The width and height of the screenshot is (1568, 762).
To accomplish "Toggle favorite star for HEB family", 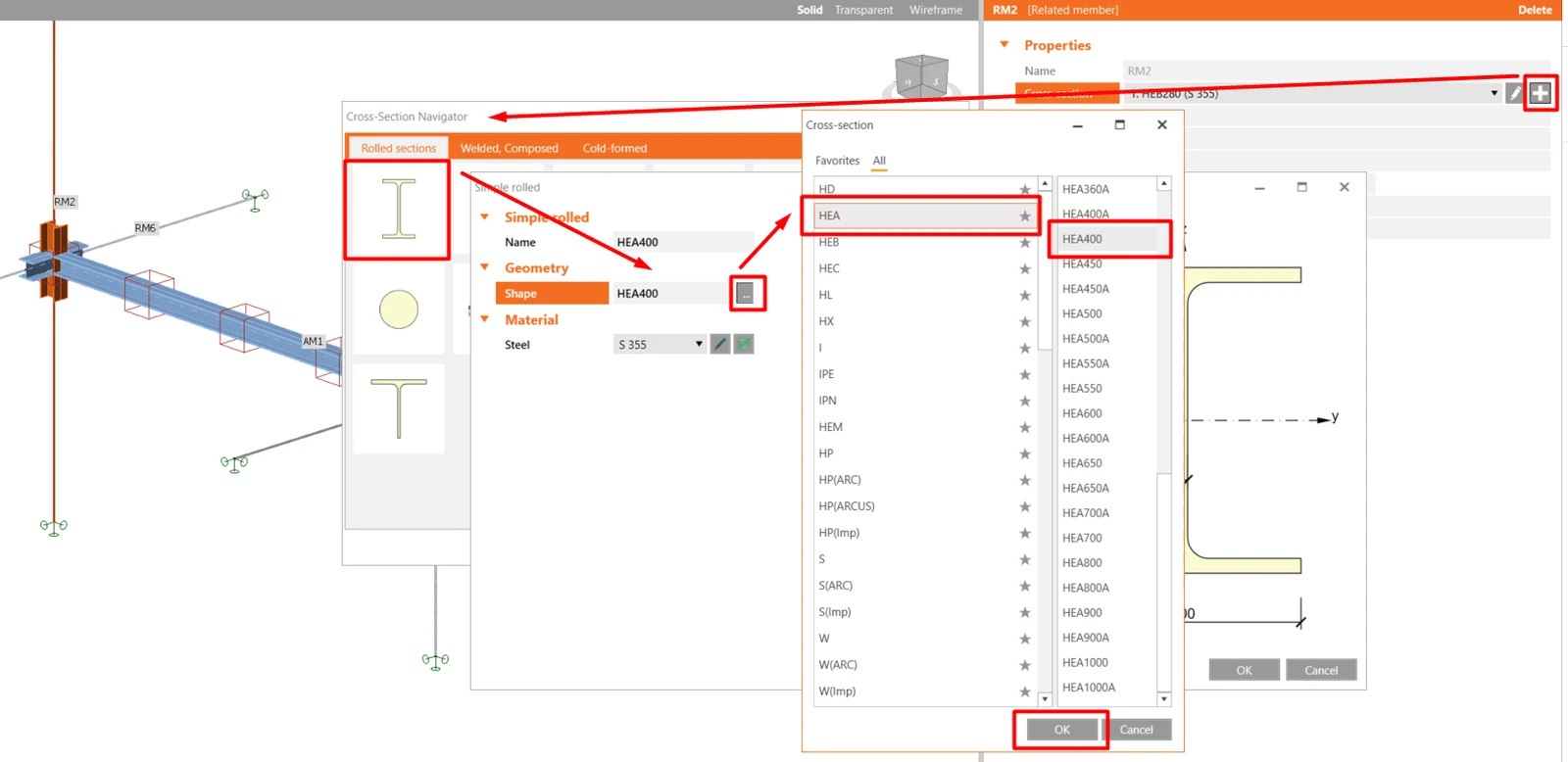I will coord(1025,242).
